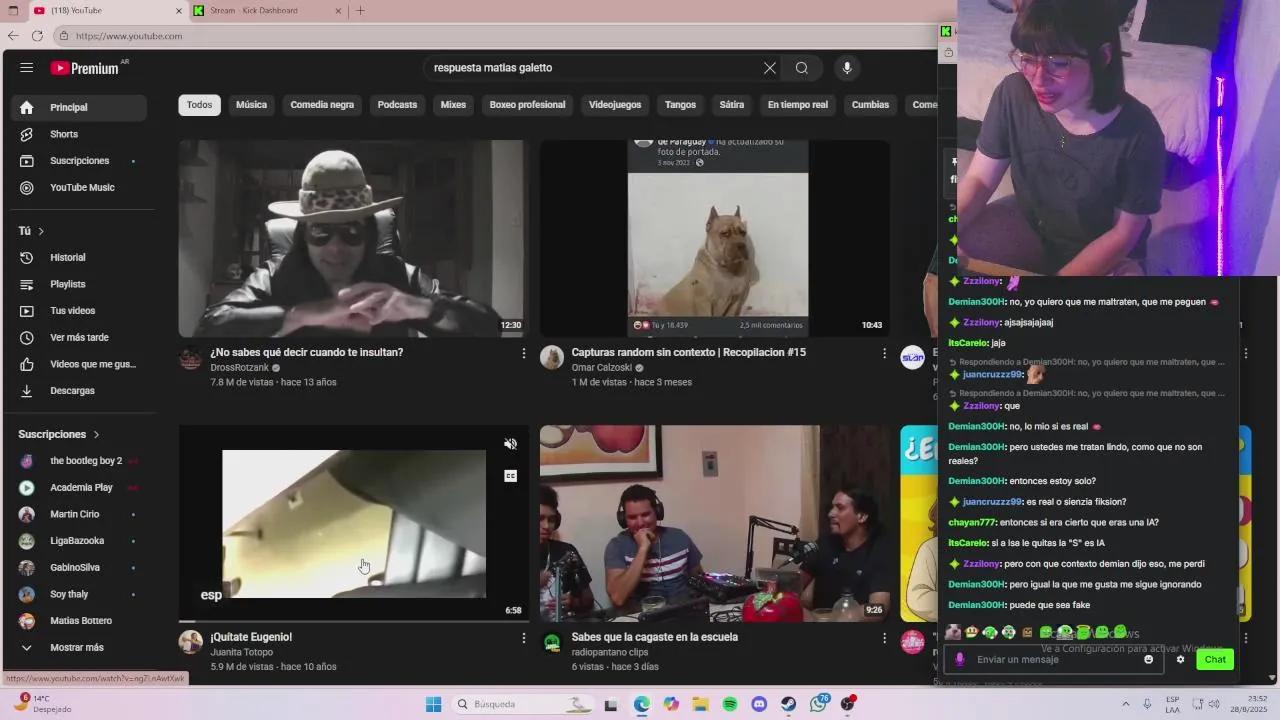Unmute the ¡Quítate Eugenio! preview

coord(510,444)
